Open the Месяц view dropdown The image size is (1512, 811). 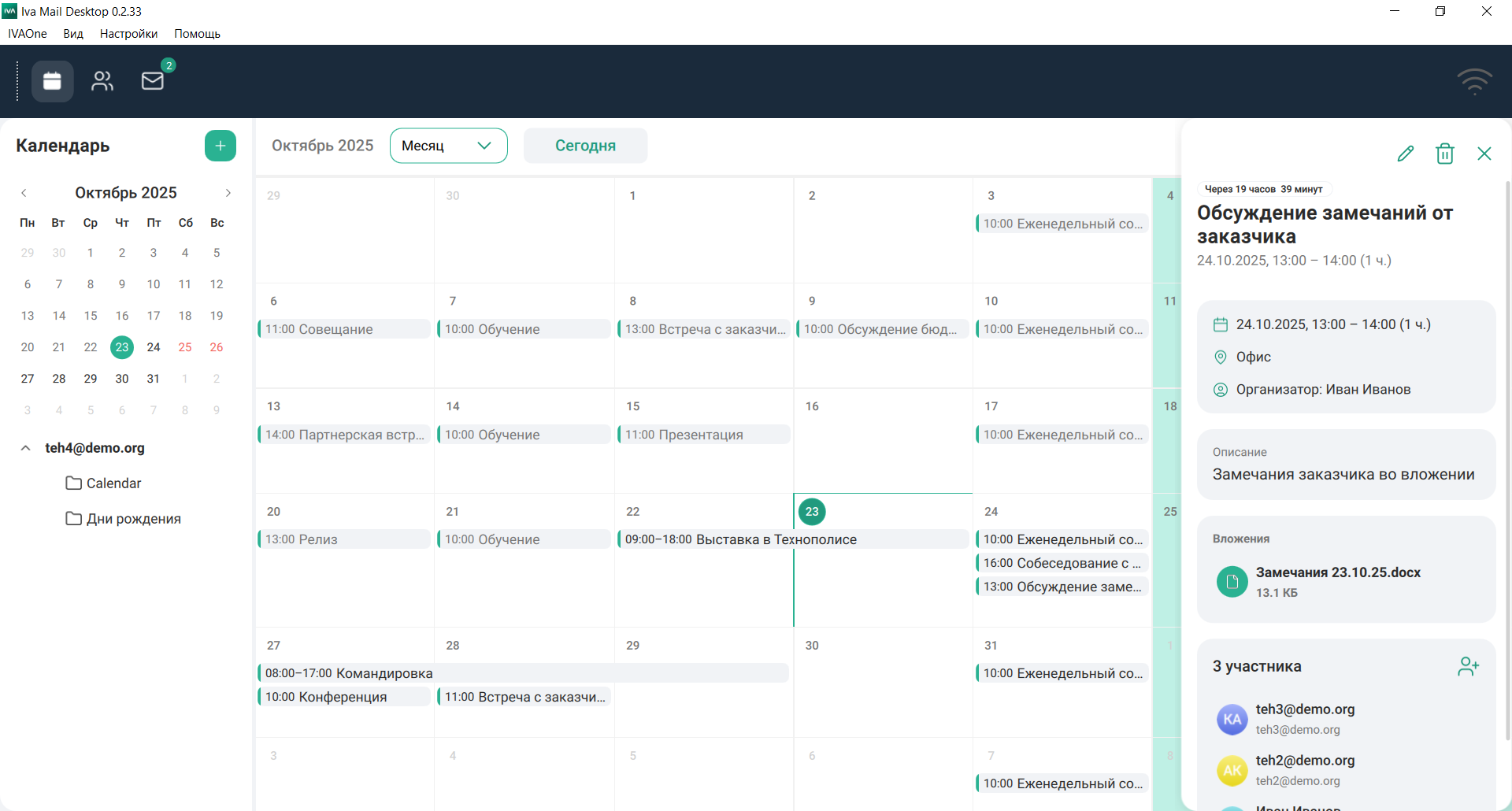pyautogui.click(x=448, y=146)
